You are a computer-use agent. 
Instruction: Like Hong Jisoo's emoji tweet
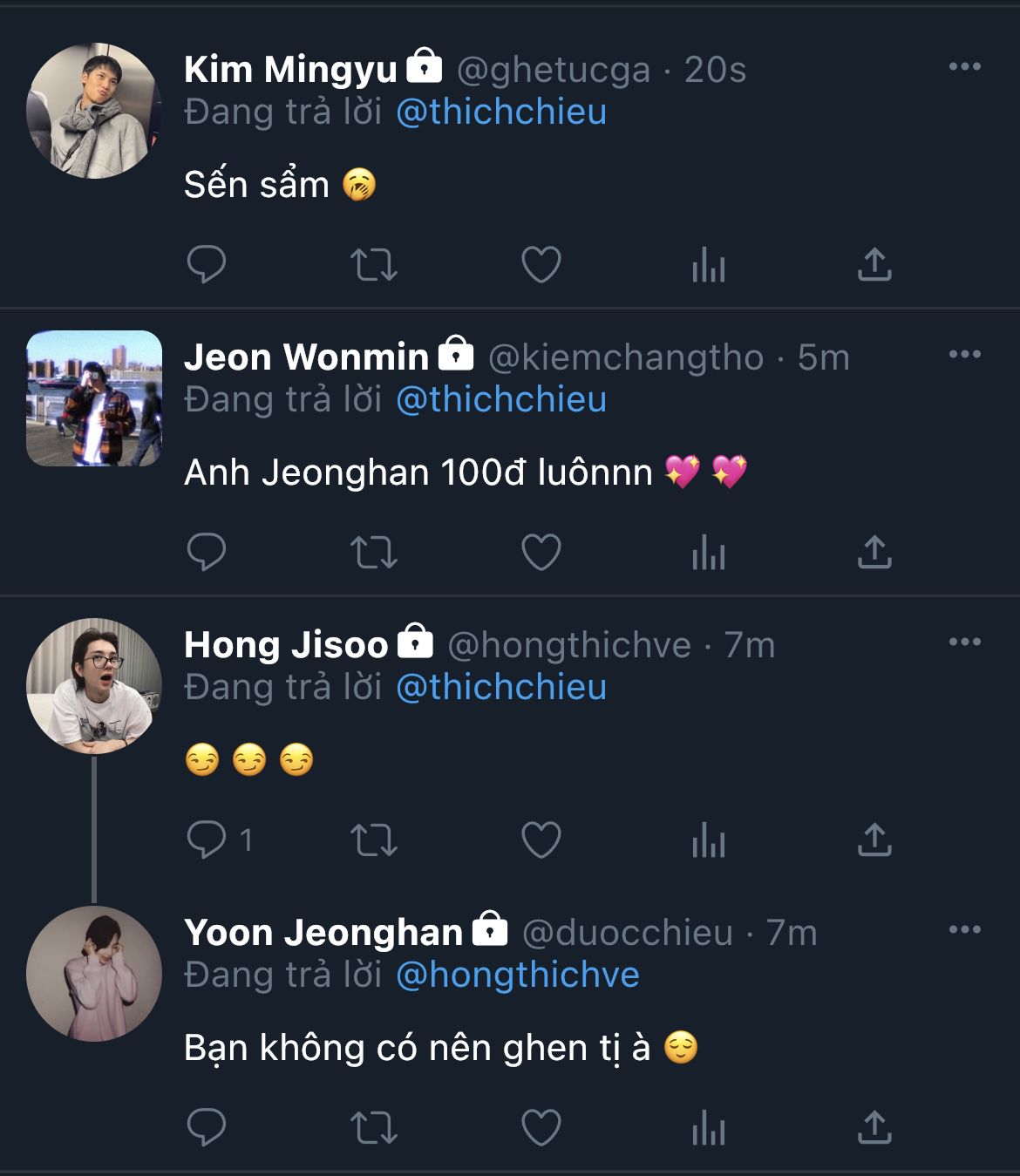tap(541, 840)
